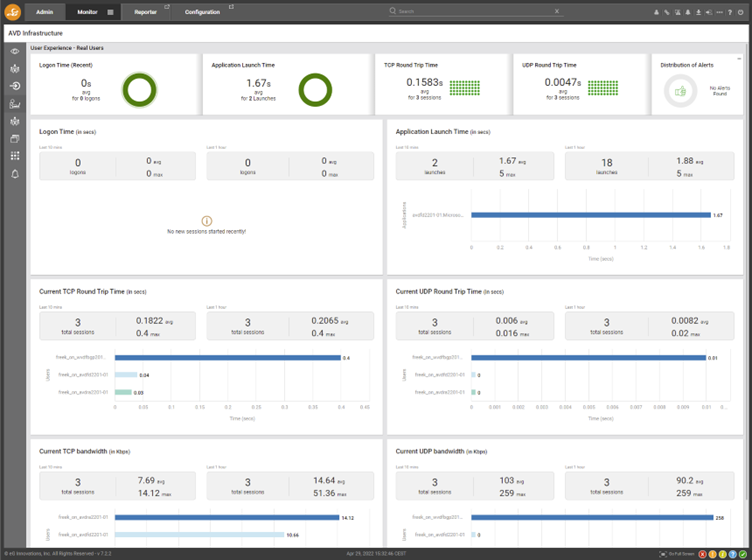Click the alarm bell icon in top bar
752x560 pixels.
tap(688, 12)
